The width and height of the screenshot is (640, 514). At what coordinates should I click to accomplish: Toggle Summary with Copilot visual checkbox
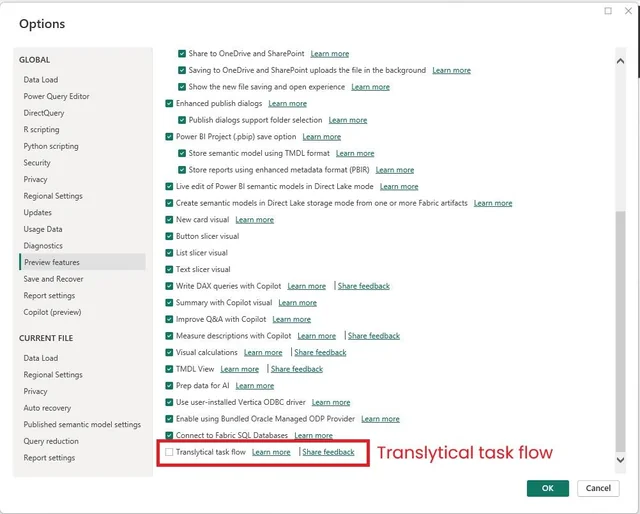pos(169,303)
